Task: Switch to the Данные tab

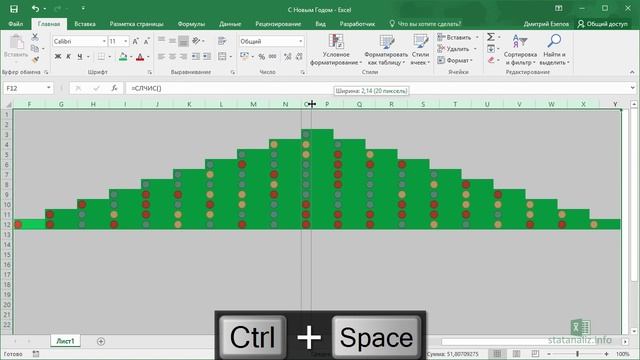Action: [230, 24]
